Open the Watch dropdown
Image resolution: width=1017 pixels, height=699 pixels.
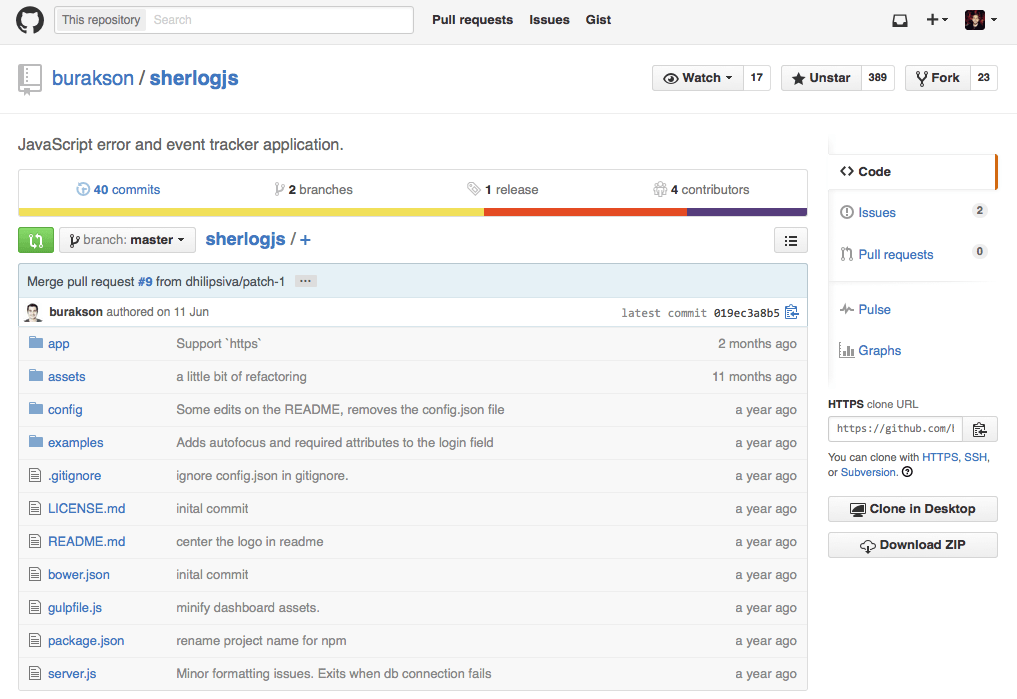click(x=697, y=78)
